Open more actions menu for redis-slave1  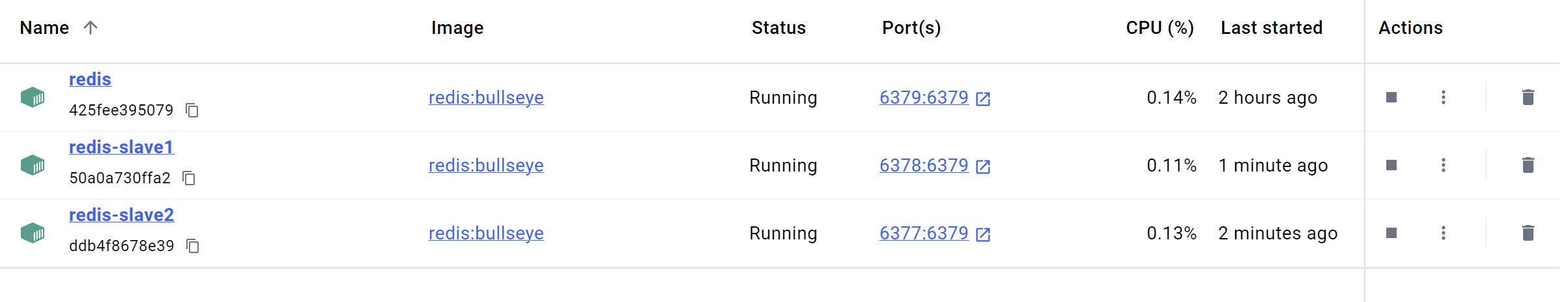1444,165
